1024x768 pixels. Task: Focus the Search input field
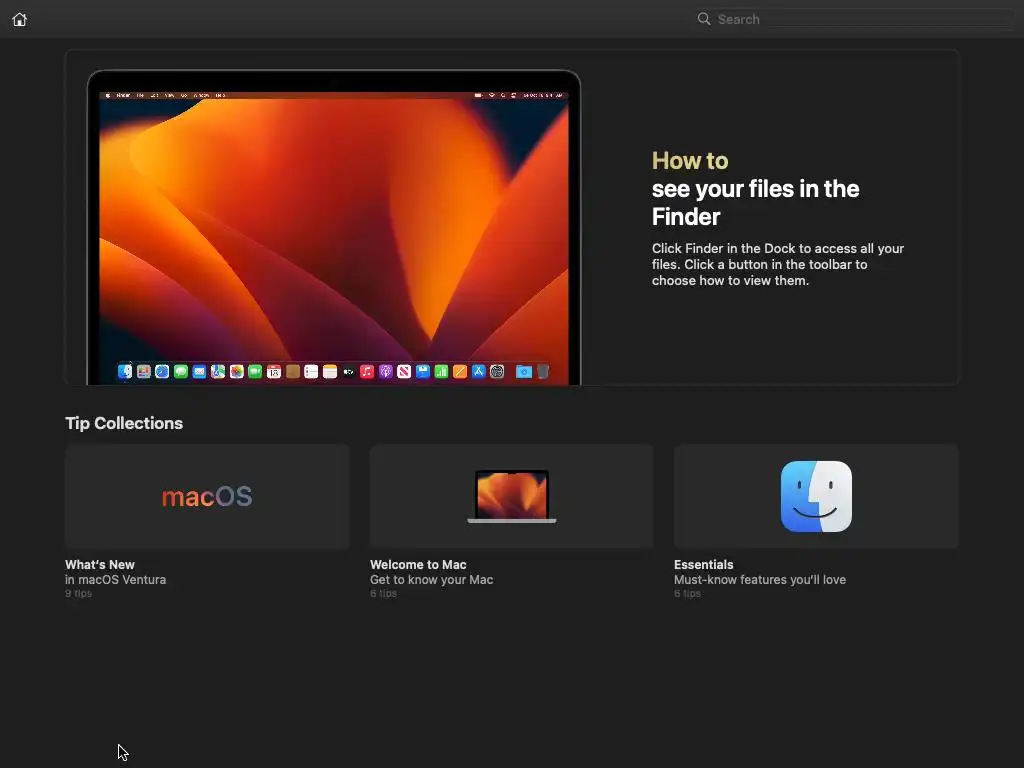pos(856,19)
